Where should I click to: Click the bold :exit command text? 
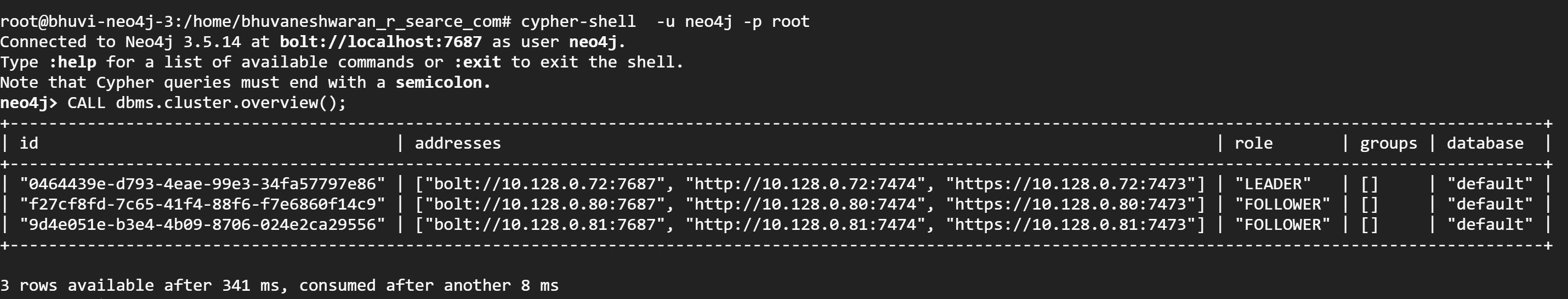coord(477,62)
